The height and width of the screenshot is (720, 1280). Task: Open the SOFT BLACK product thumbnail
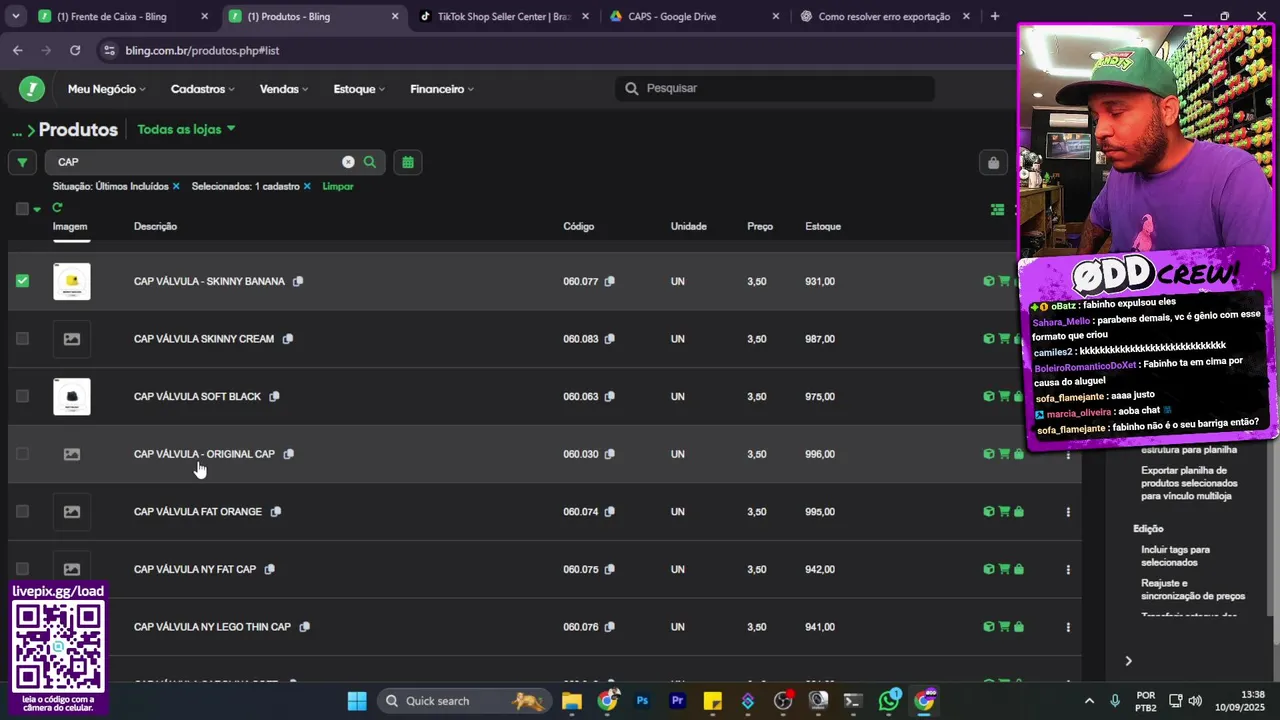[x=72, y=396]
